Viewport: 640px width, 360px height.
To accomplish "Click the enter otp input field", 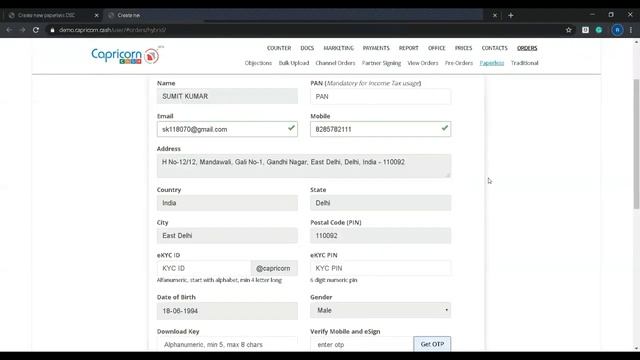I will coord(362,344).
